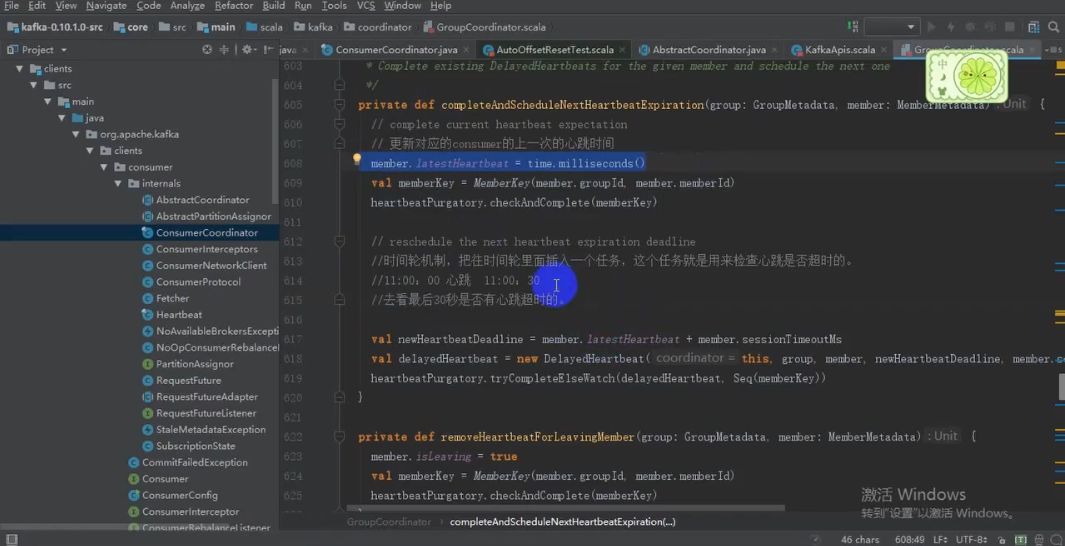This screenshot has width=1065, height=546.
Task: Toggle the read-only lock icon in status bar
Action: tap(1002, 539)
